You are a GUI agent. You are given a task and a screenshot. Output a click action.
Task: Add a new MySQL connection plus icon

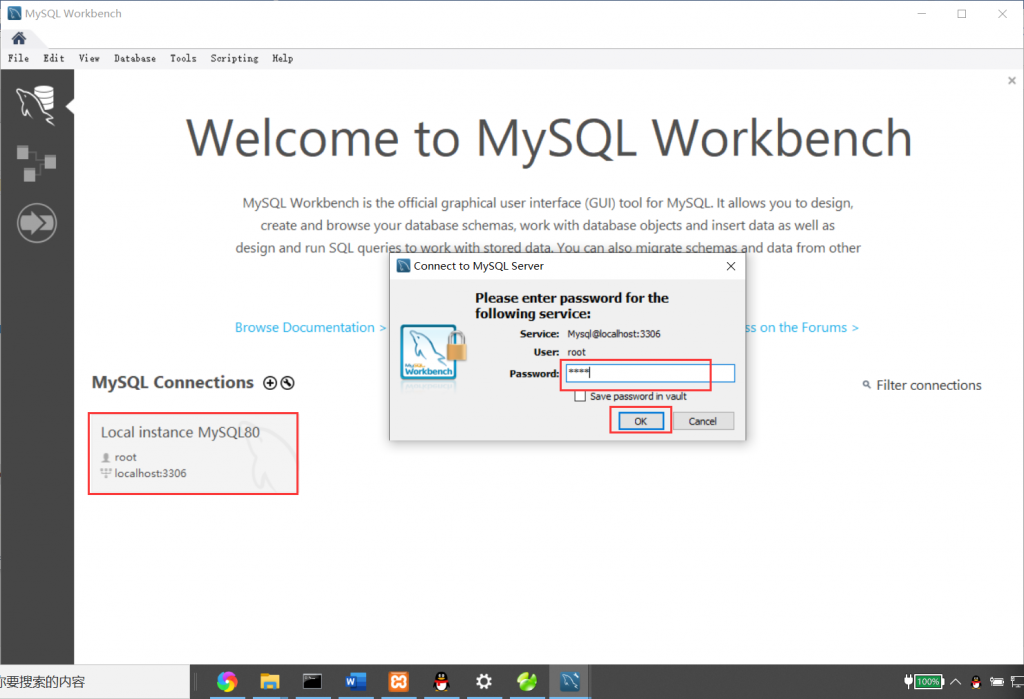(x=270, y=383)
